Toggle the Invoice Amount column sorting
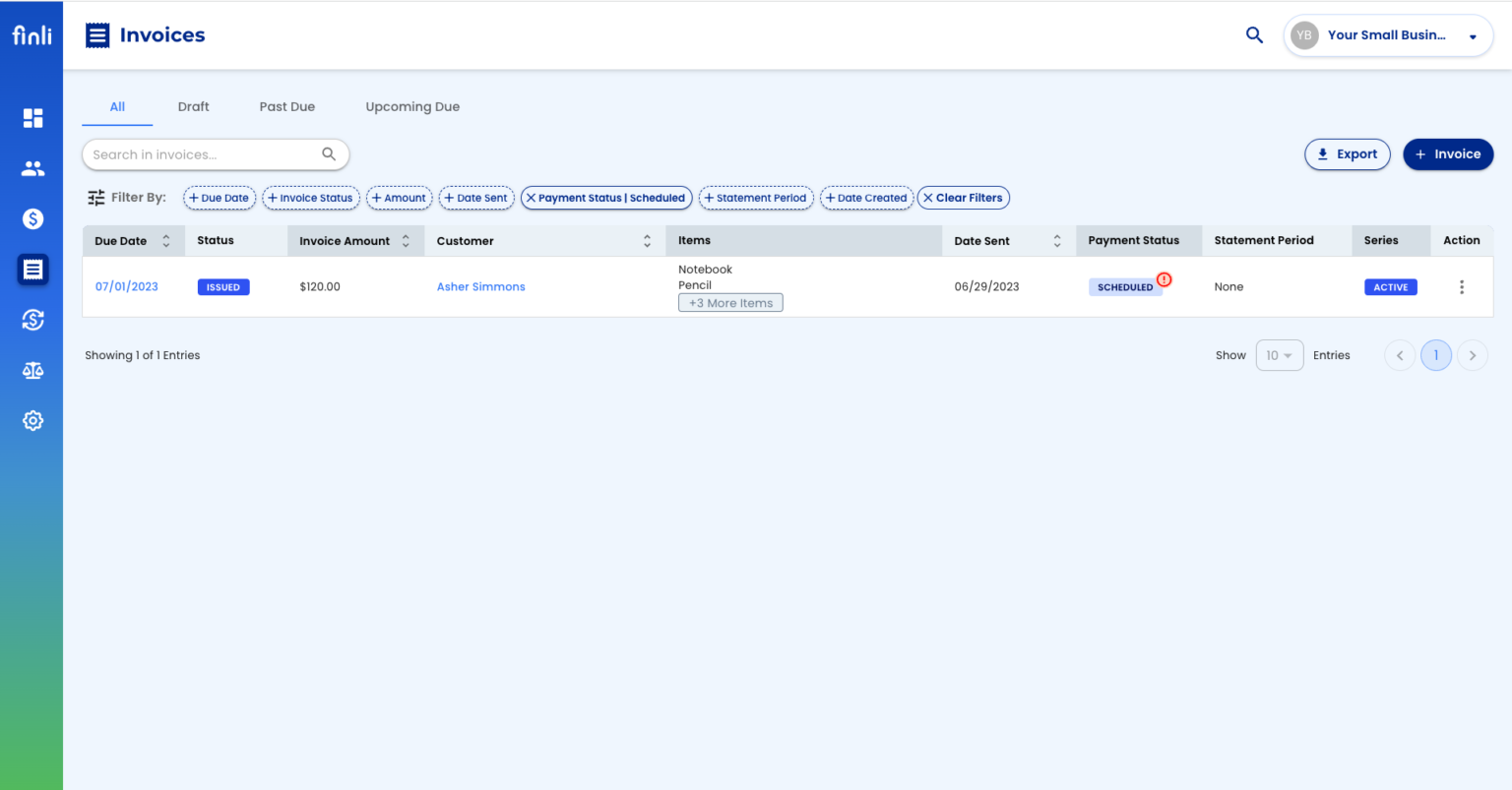The width and height of the screenshot is (1512, 790). [406, 240]
